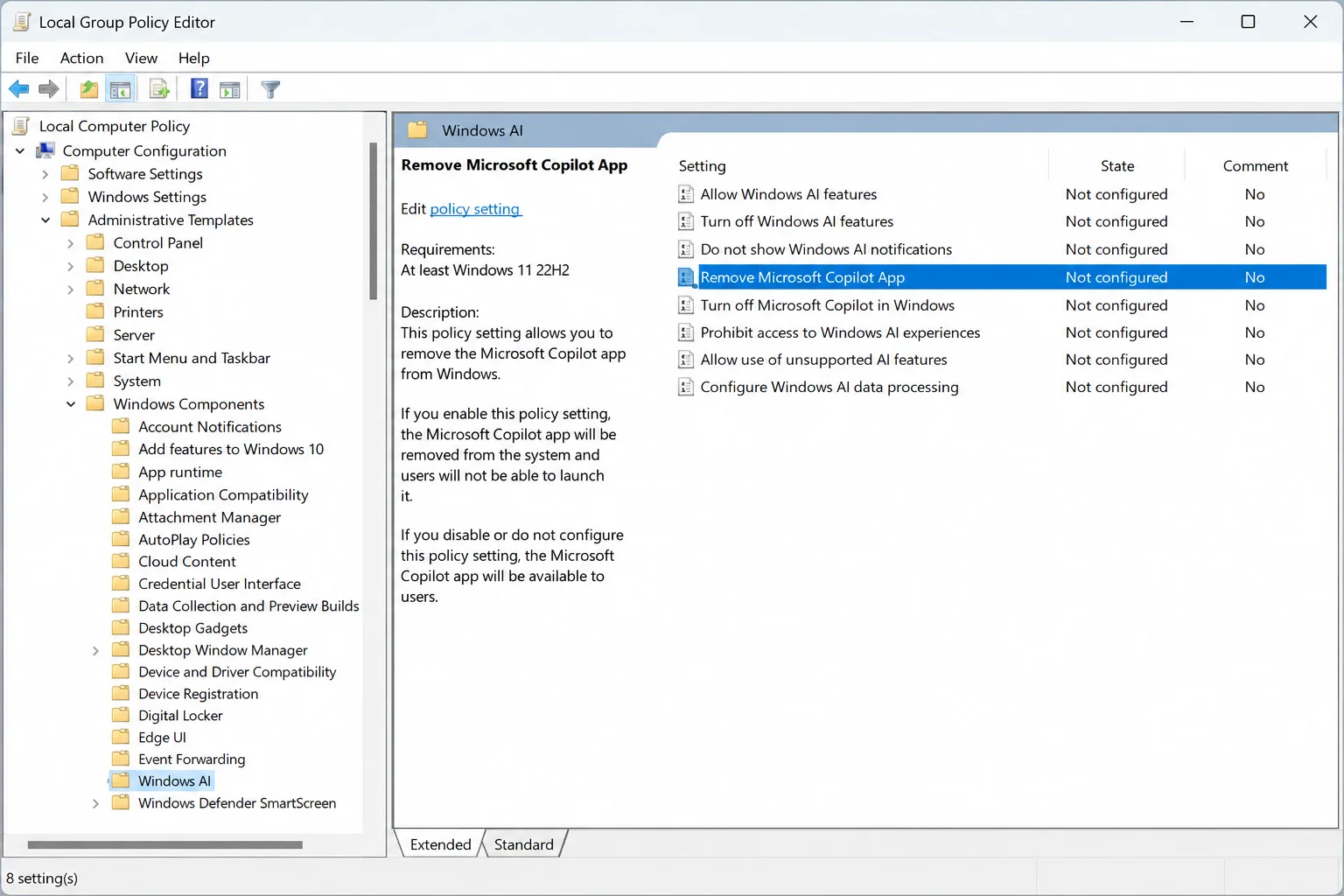
Task: Click the icon beside Remove Microsoft Copilot App
Action: click(x=686, y=277)
